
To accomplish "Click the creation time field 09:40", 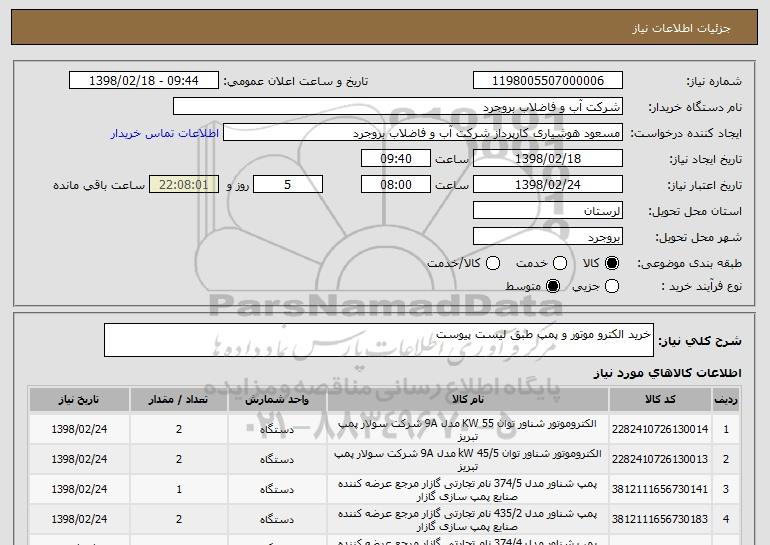I will (x=396, y=159).
